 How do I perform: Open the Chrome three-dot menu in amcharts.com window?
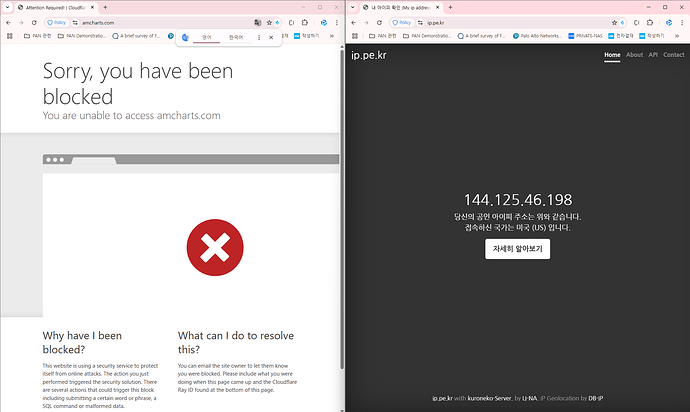click(x=337, y=22)
